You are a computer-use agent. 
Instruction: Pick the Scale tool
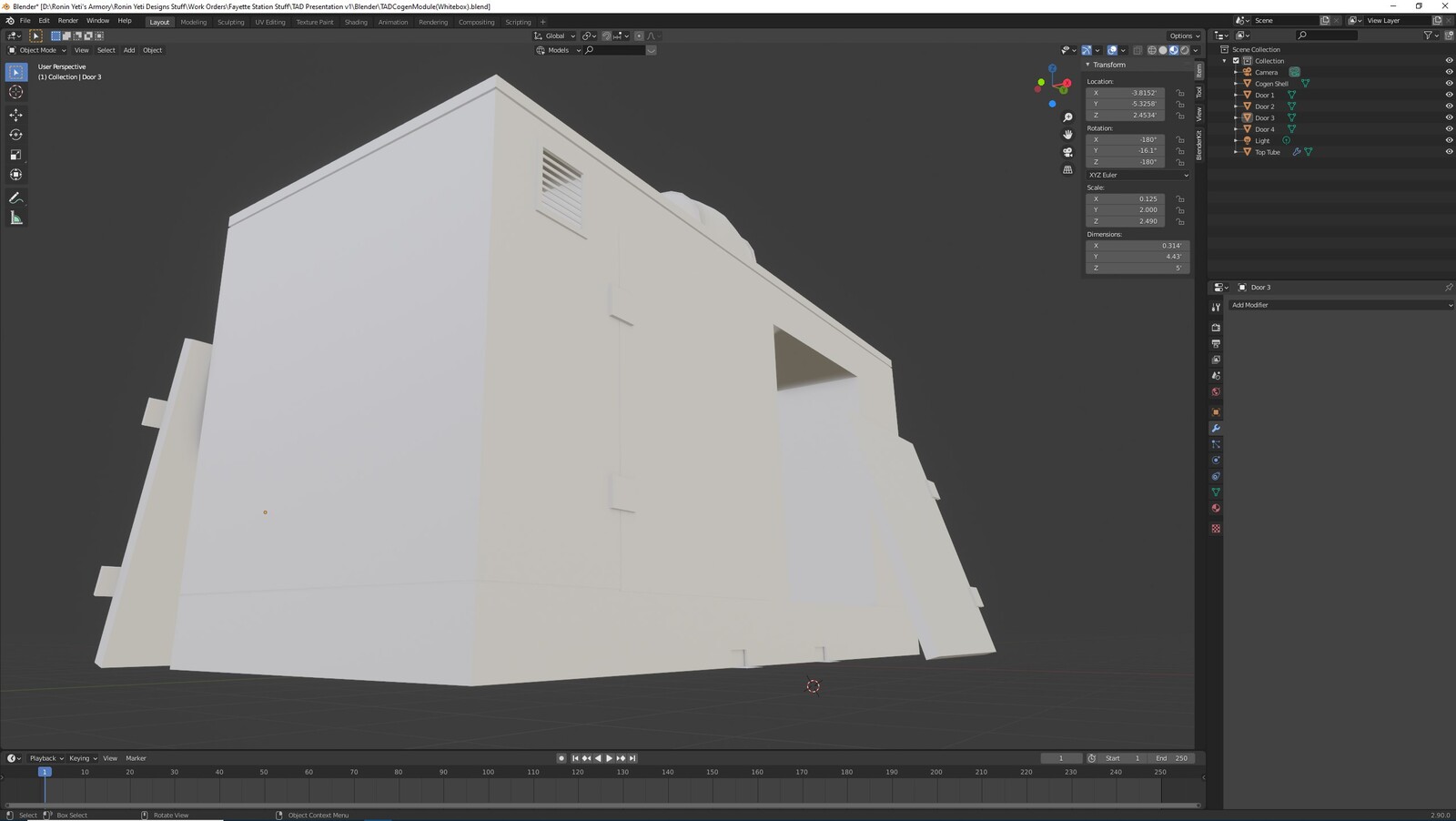click(x=16, y=155)
